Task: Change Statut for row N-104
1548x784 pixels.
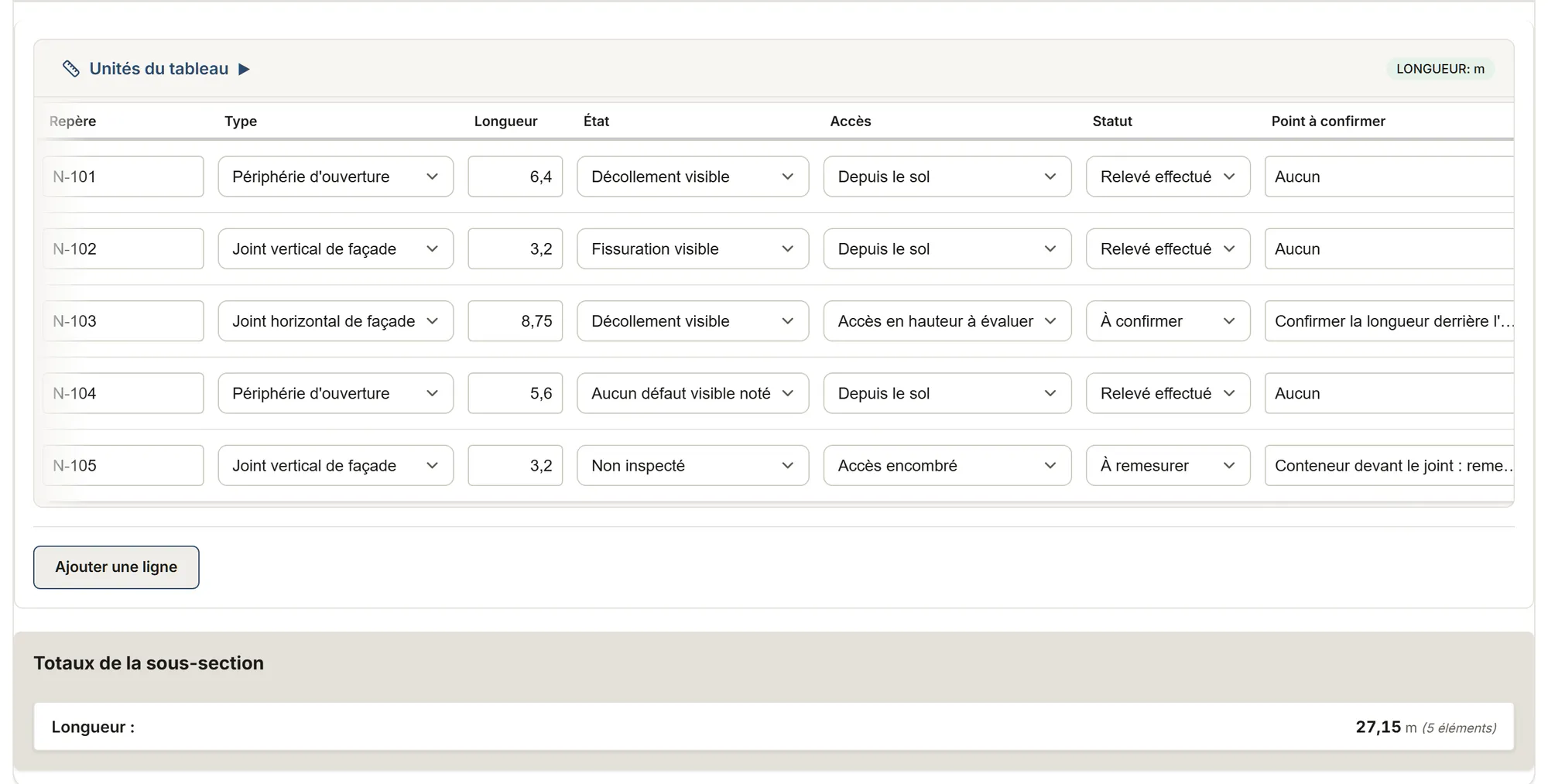Action: (x=1168, y=393)
